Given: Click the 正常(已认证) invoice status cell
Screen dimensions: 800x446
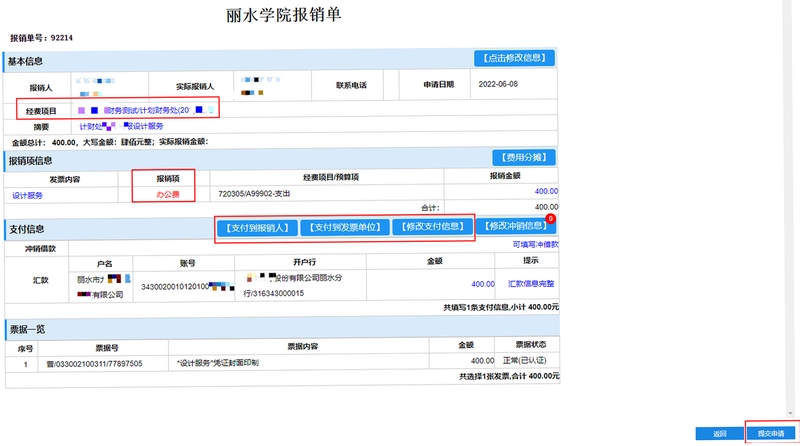Looking at the screenshot, I should (x=524, y=360).
